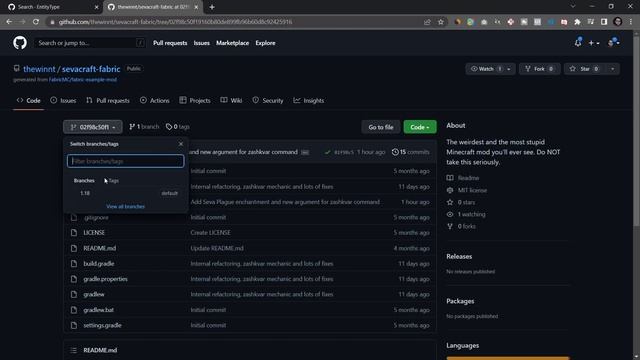The width and height of the screenshot is (640, 360).
Task: Switch to the Actions tab
Action: (155, 100)
